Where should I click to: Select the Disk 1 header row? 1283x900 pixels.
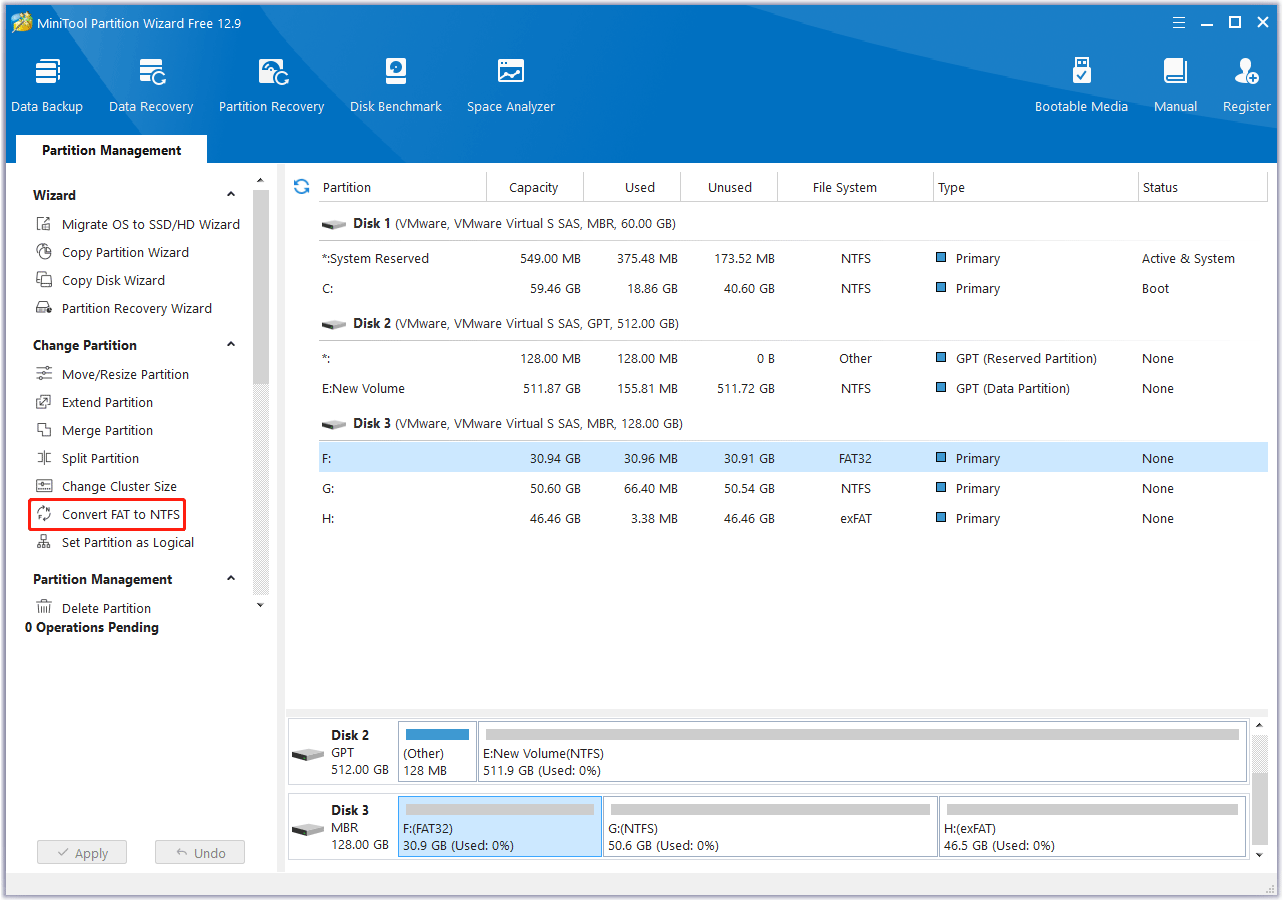(793, 224)
